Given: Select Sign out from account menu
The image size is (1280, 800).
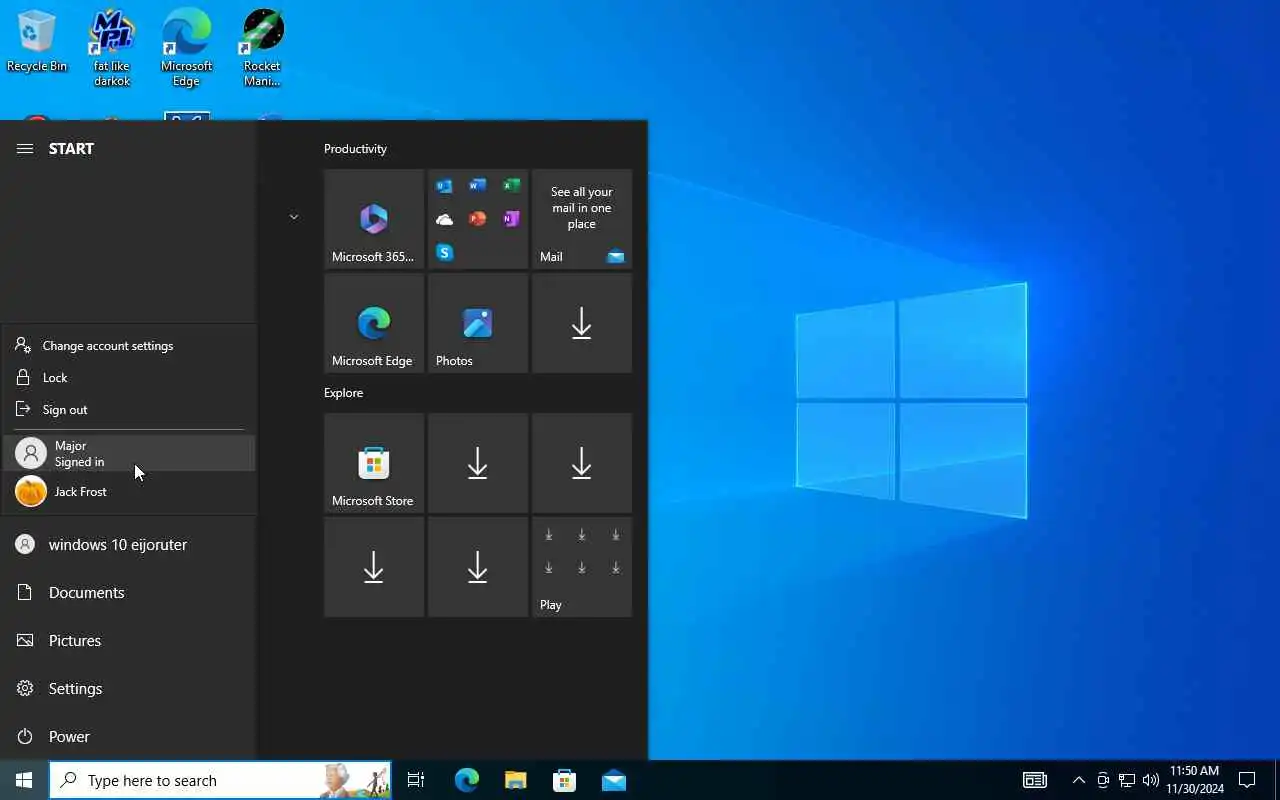Looking at the screenshot, I should 128,409.
